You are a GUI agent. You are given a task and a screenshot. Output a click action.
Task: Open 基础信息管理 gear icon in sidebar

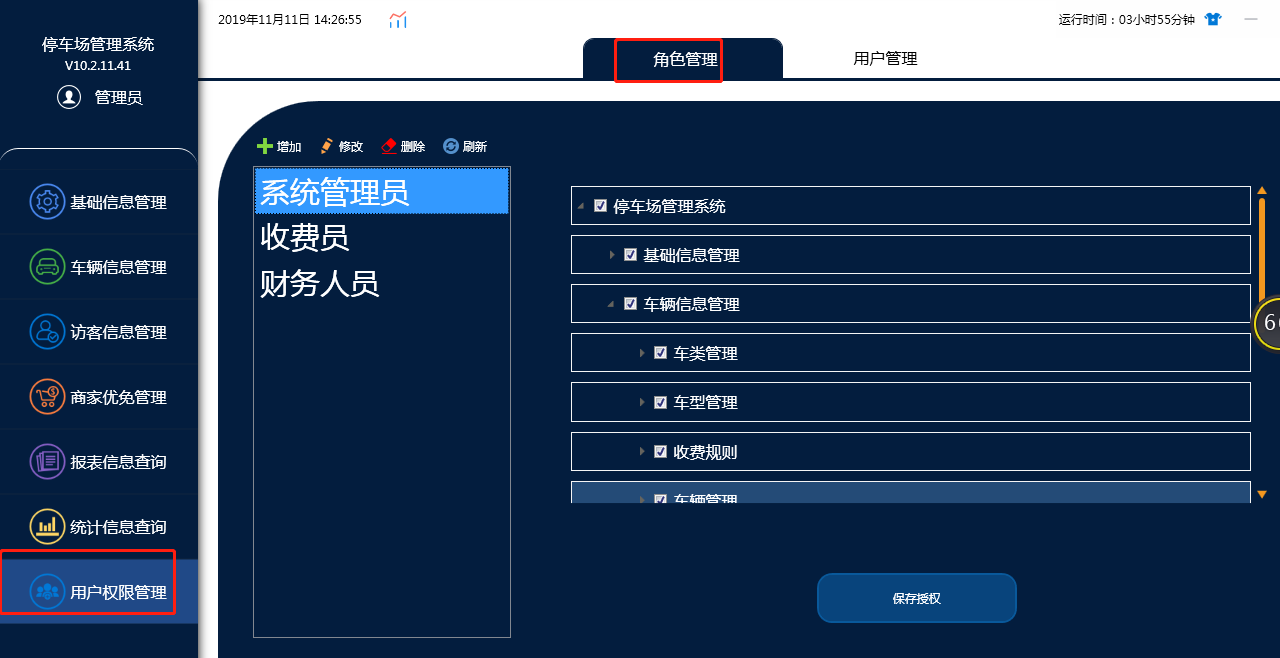[47, 202]
